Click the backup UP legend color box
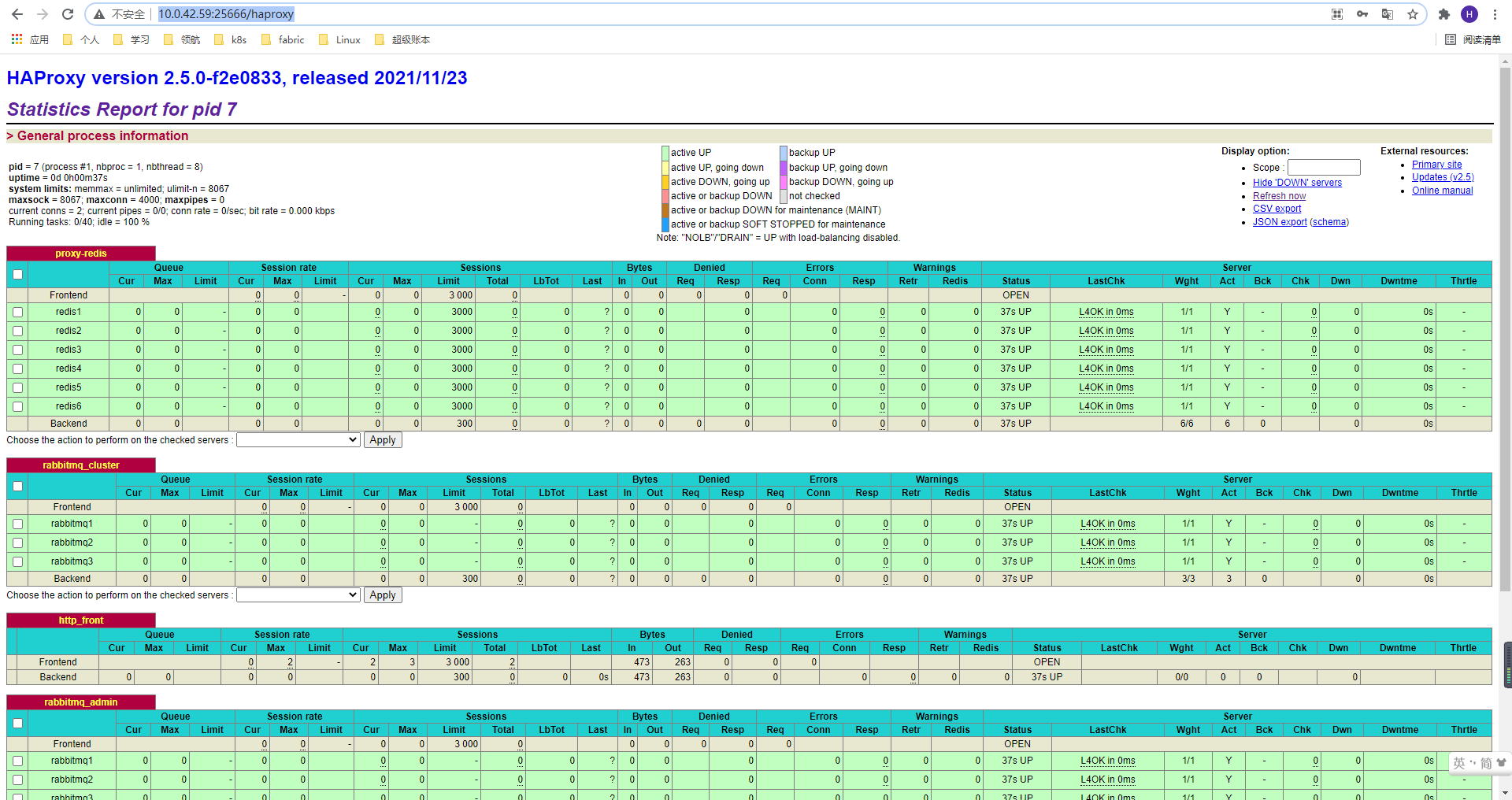1512x800 pixels. pos(784,153)
